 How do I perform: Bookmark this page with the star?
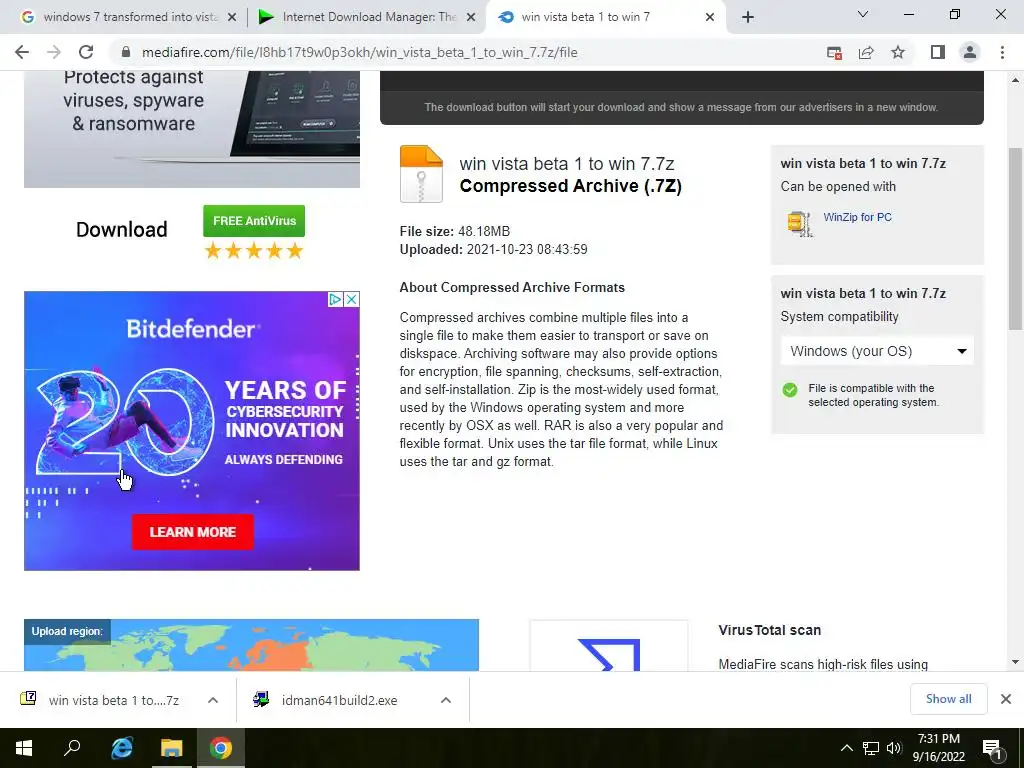[x=898, y=52]
